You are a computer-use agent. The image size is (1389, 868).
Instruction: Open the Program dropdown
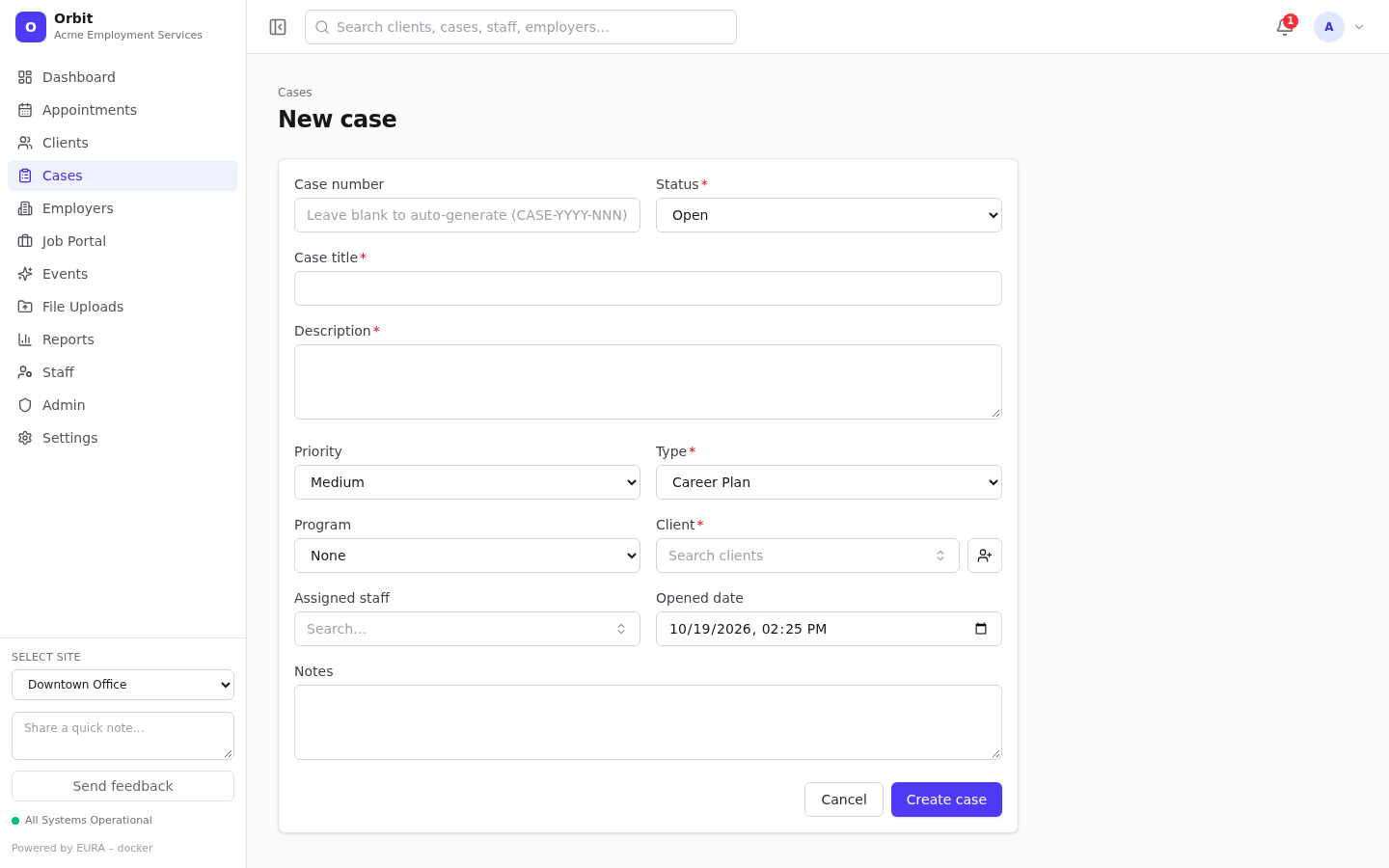(467, 556)
